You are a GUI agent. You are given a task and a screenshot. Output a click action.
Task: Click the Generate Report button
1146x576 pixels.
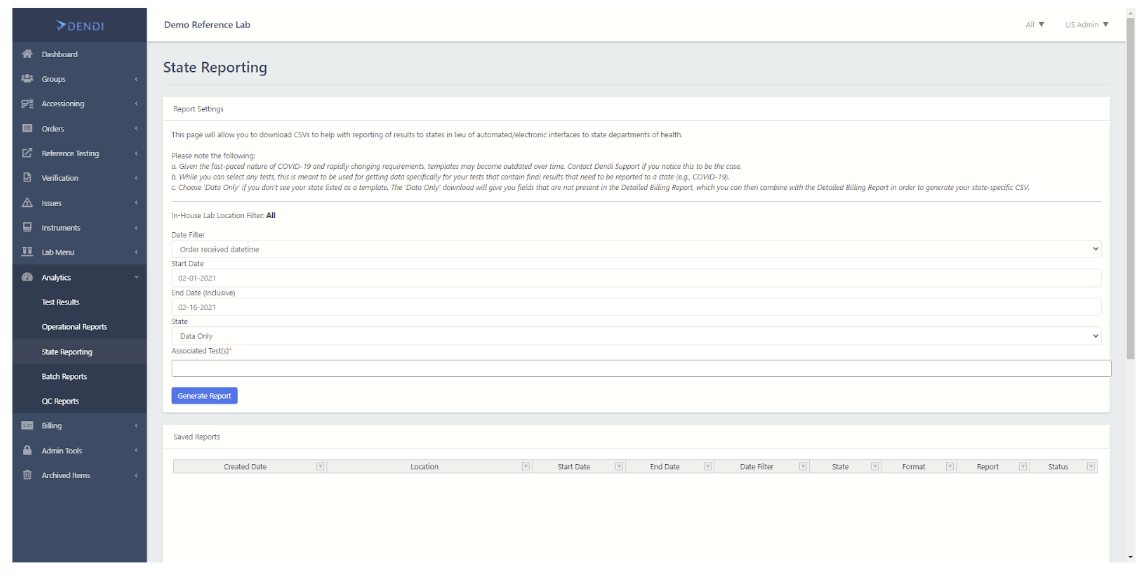[x=204, y=396]
